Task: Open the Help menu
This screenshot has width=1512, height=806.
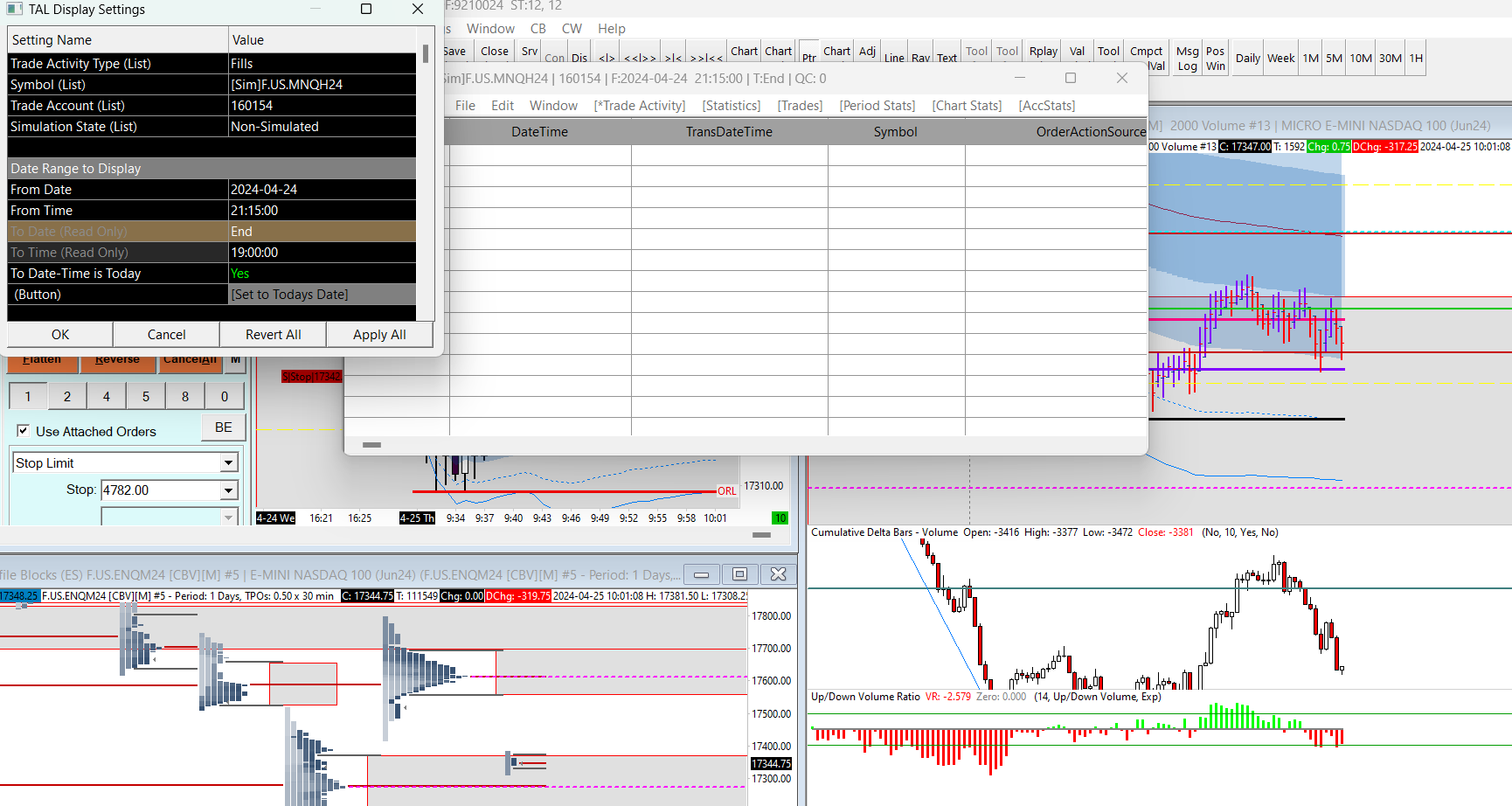Action: point(612,29)
